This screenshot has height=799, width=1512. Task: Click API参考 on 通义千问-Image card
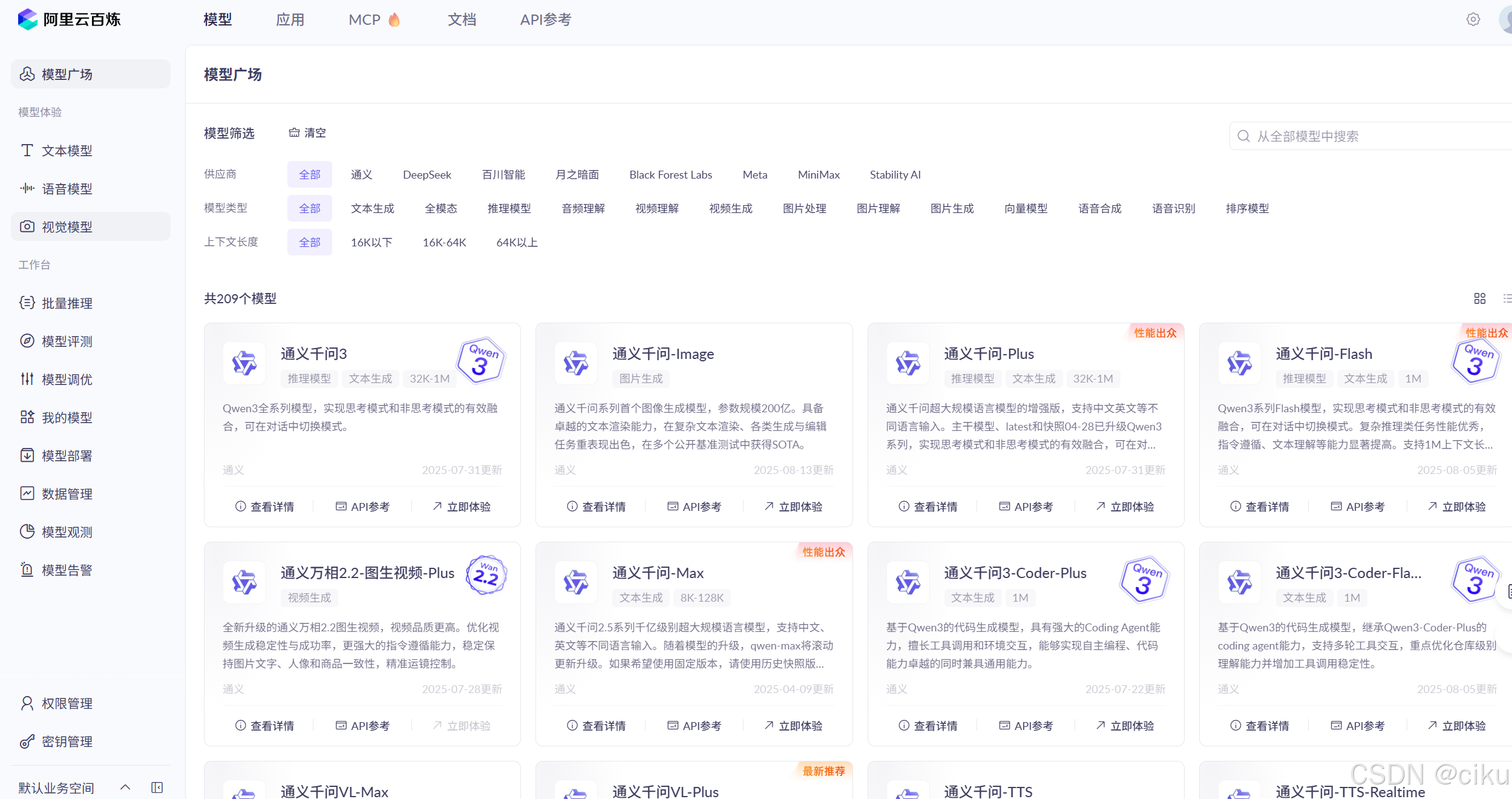pos(694,507)
